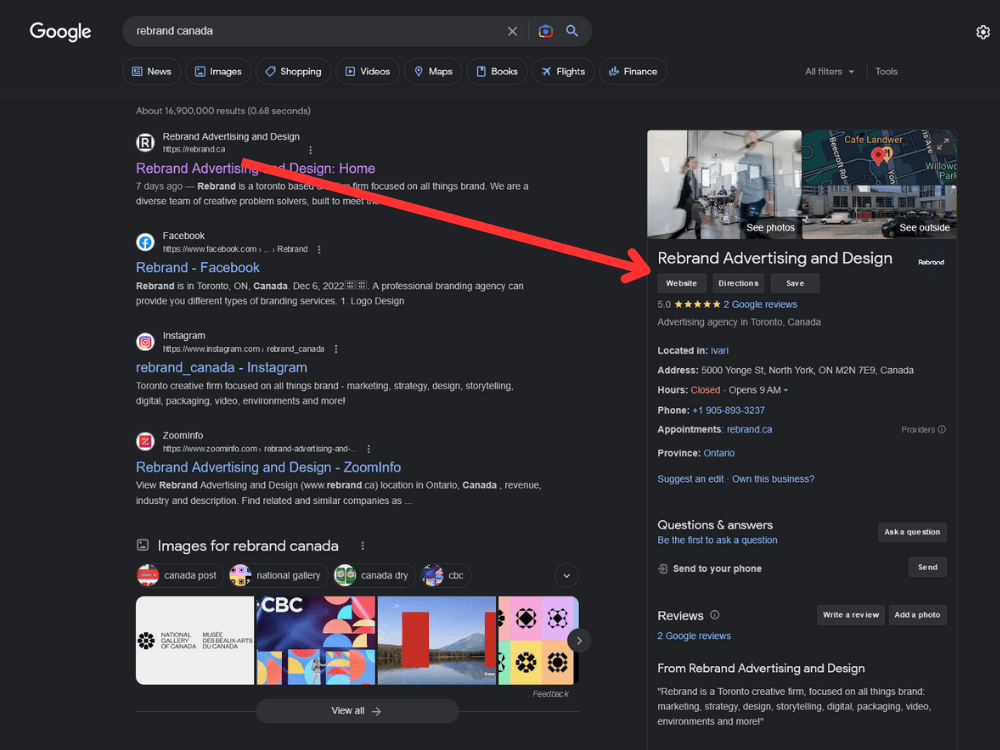Click the Rebrand site favicon
Viewport: 1000px width, 750px height.
145,143
